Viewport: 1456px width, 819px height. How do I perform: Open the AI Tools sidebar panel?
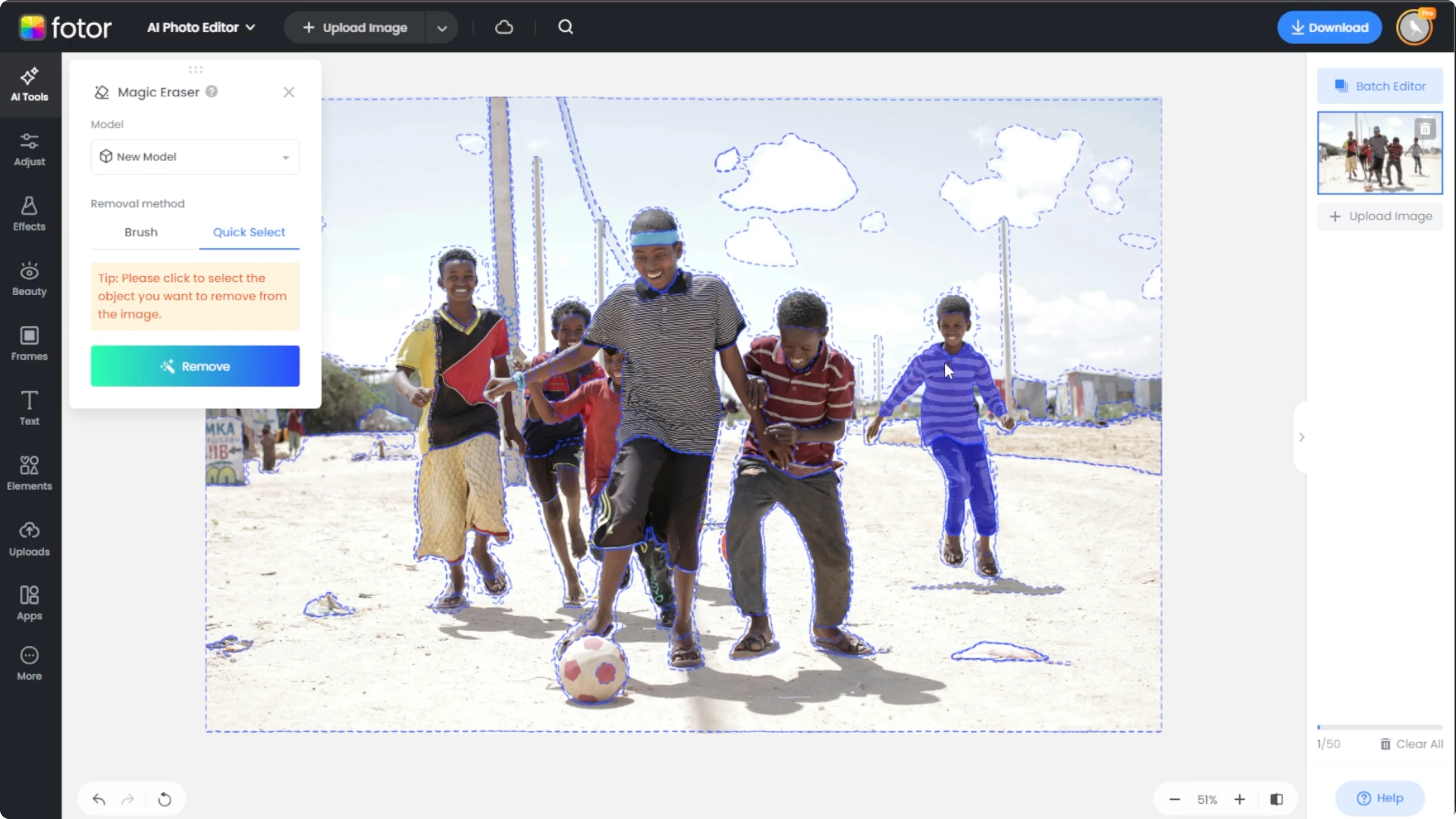(x=29, y=85)
